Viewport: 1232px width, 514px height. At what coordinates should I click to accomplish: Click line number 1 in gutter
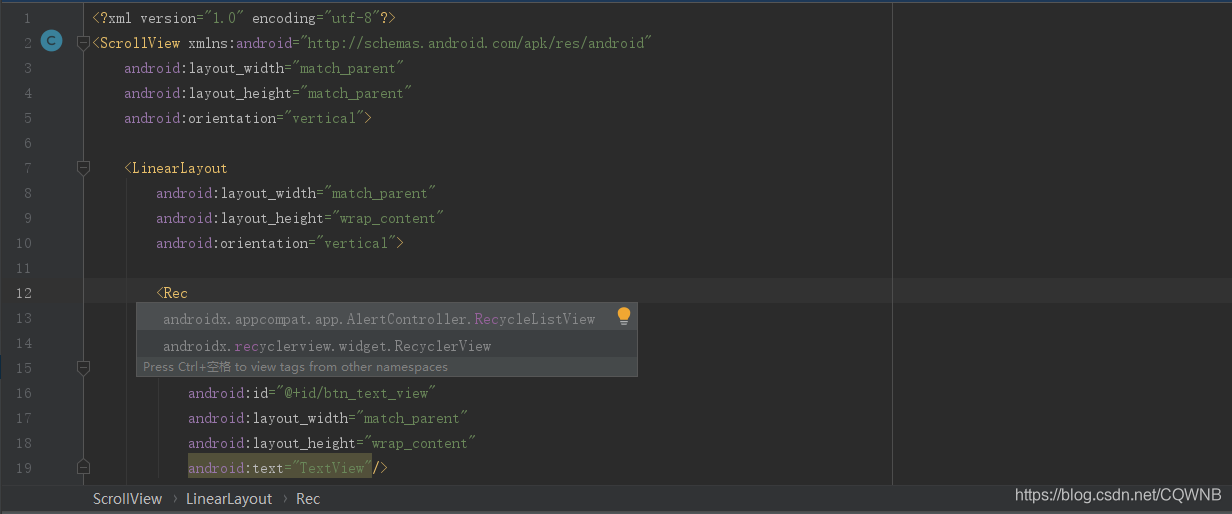[x=27, y=18]
